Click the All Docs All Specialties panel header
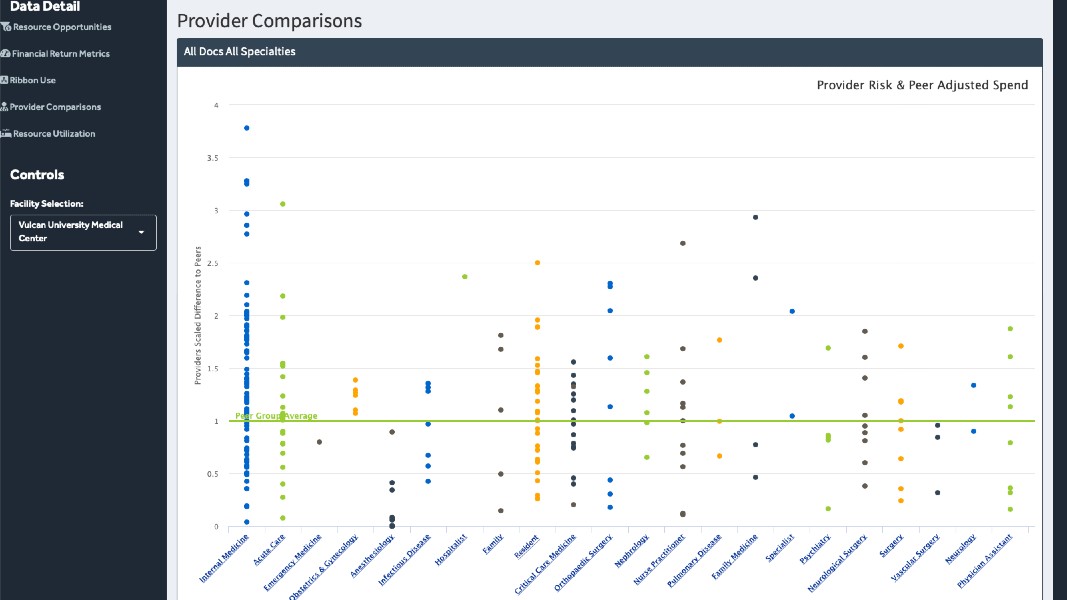Image resolution: width=1067 pixels, height=600 pixels. pos(610,52)
